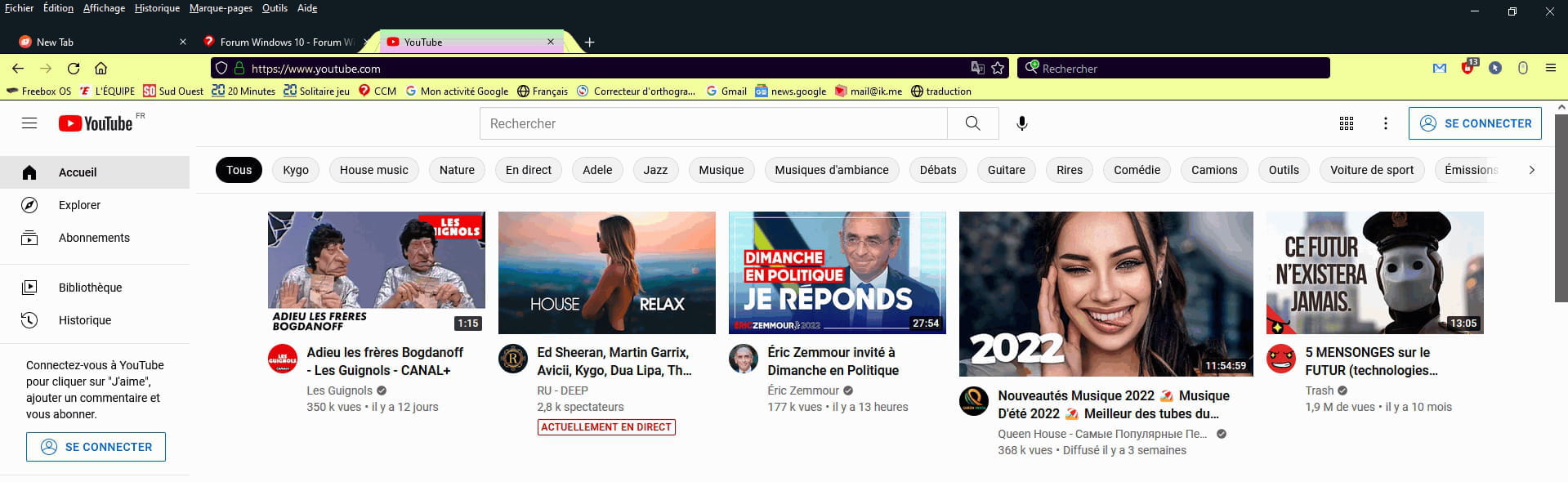The width and height of the screenshot is (1568, 482).
Task: Click Trash channel avatar
Action: [x=1281, y=359]
